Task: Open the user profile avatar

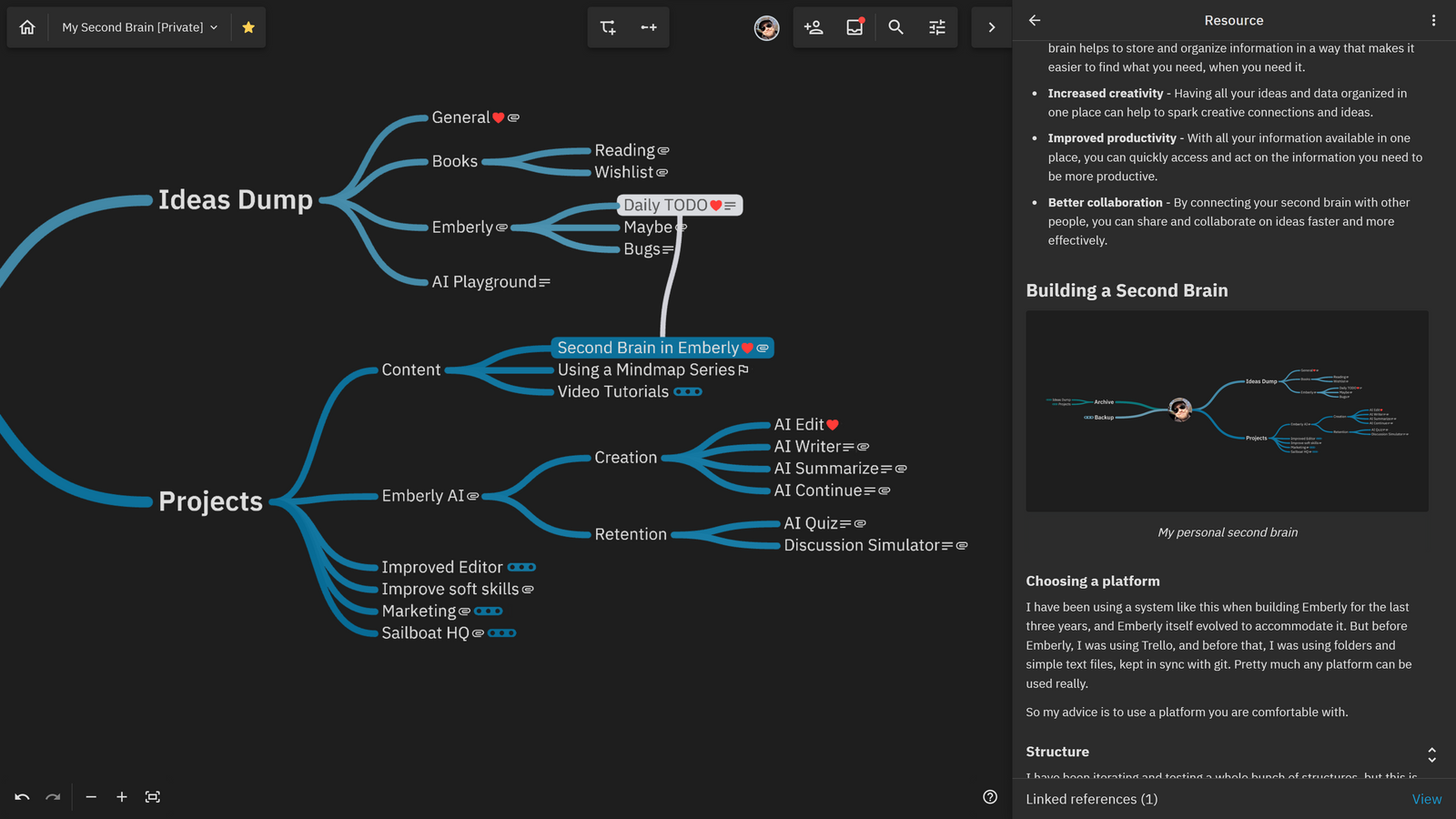Action: (x=767, y=27)
